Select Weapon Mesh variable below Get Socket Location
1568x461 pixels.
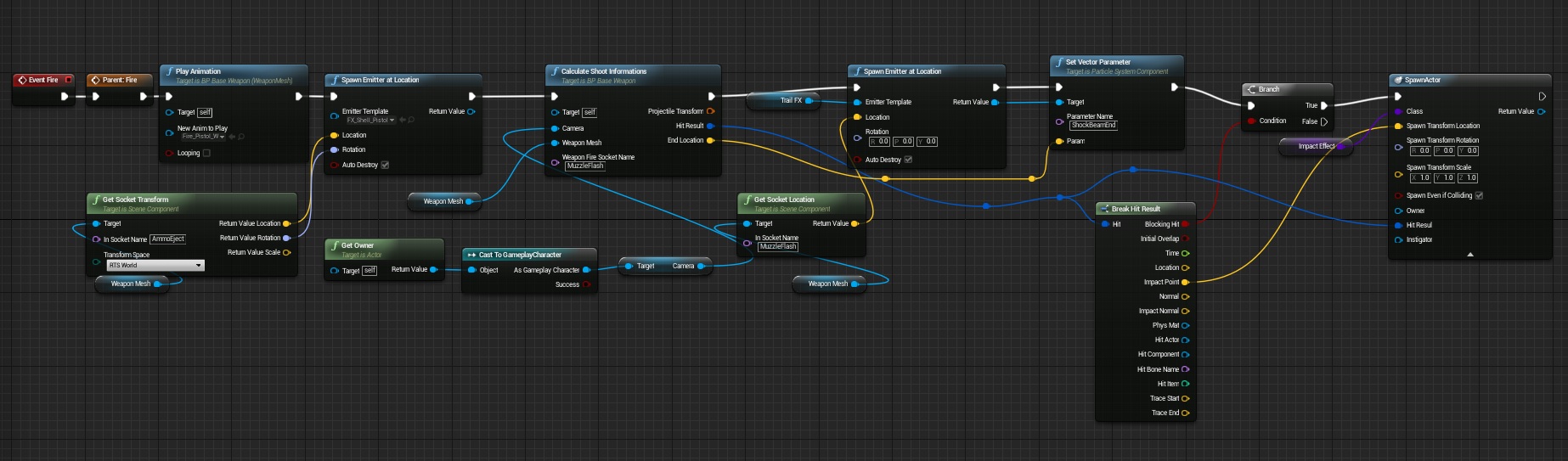pyautogui.click(x=828, y=284)
